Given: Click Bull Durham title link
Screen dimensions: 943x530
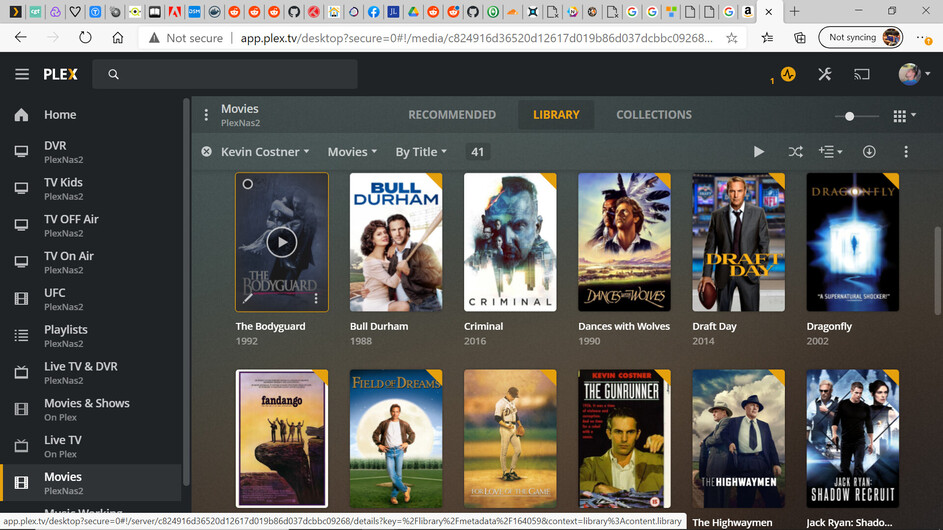Looking at the screenshot, I should (x=379, y=326).
